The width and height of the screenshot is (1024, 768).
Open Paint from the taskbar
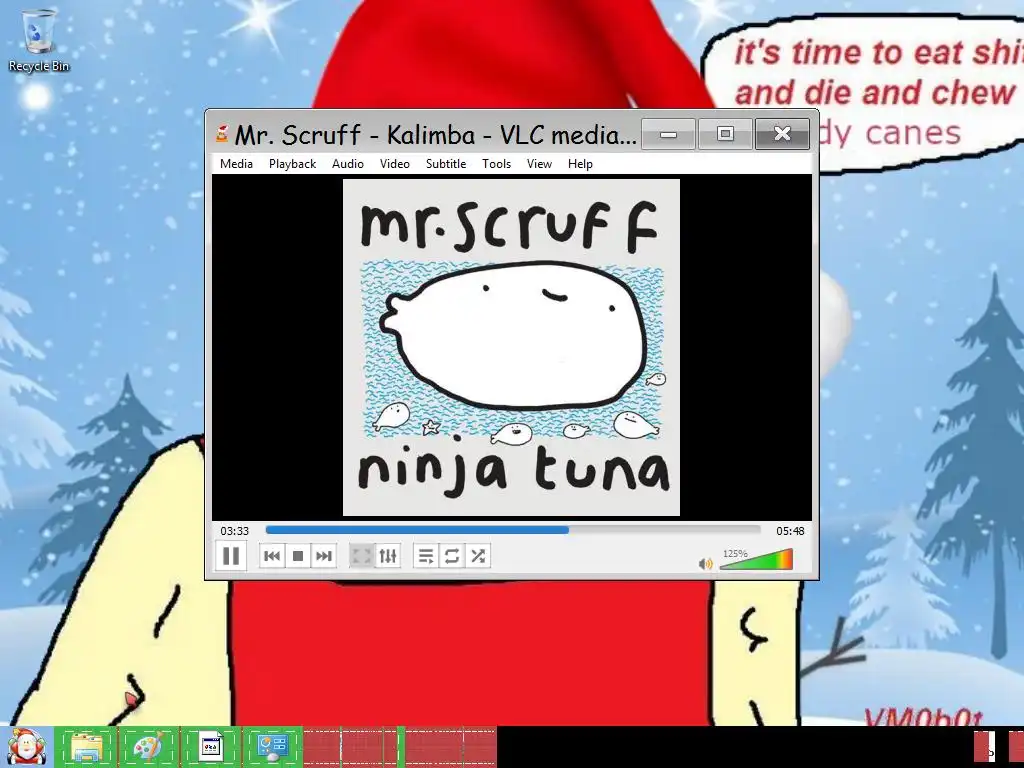coord(148,747)
